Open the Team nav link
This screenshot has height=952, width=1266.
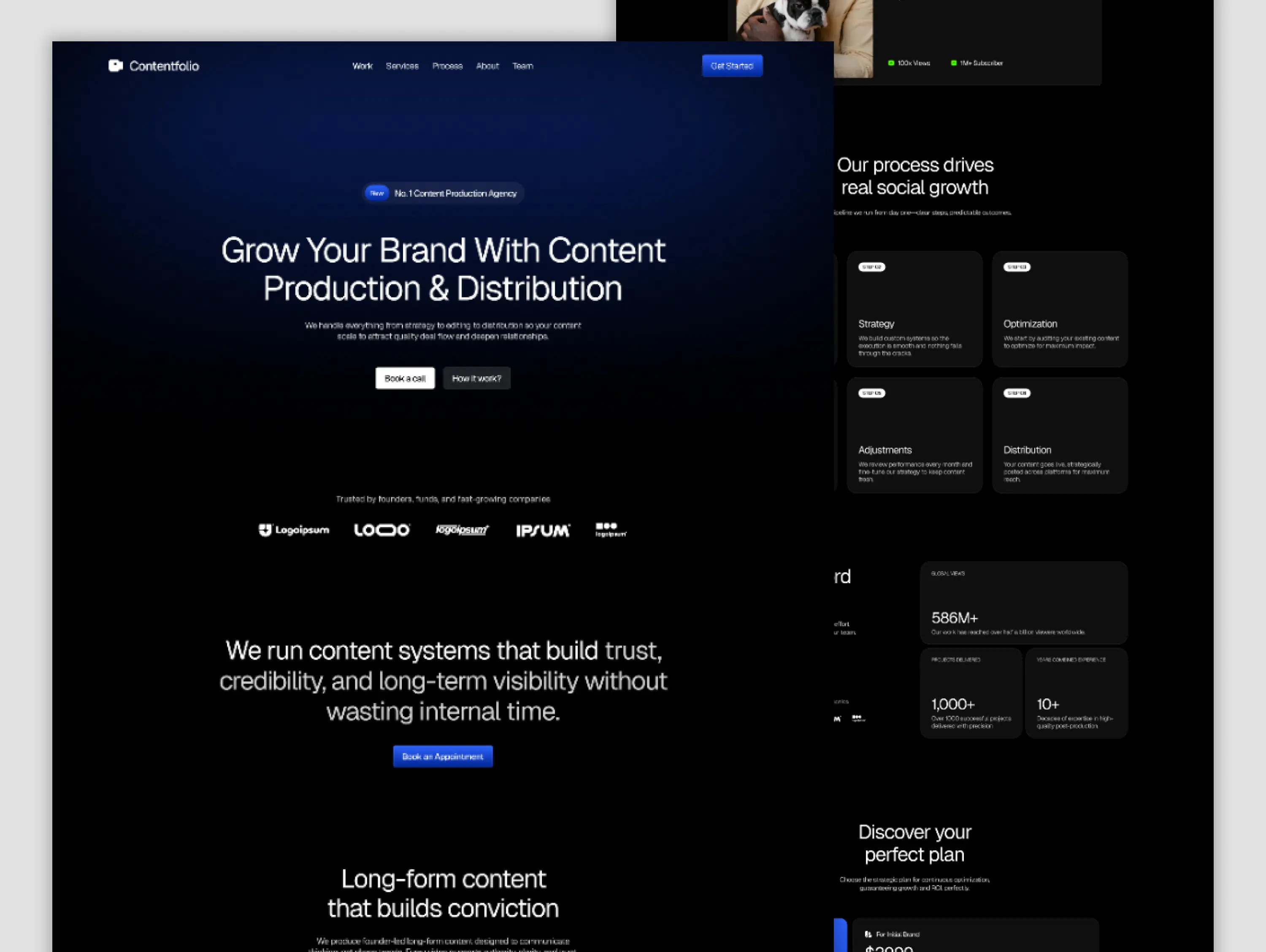pyautogui.click(x=522, y=66)
